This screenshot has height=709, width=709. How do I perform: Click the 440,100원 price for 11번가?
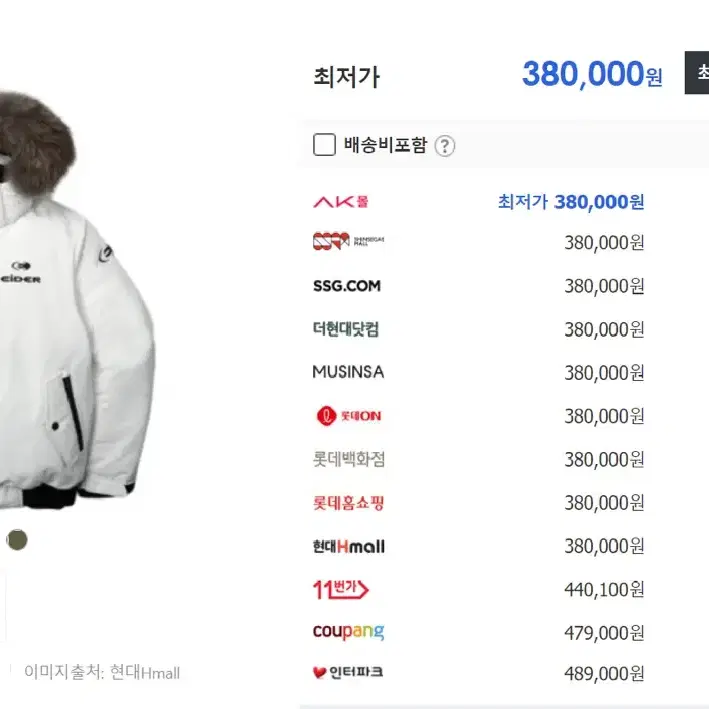(604, 590)
